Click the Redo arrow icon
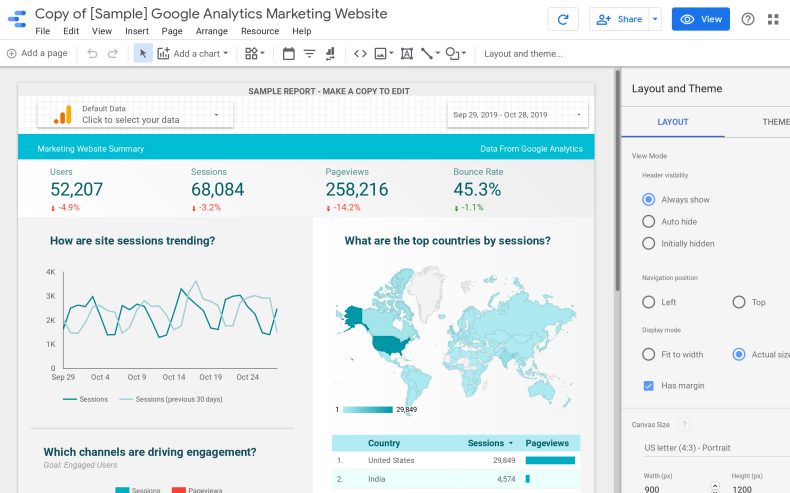Image resolution: width=790 pixels, height=493 pixels. point(113,53)
